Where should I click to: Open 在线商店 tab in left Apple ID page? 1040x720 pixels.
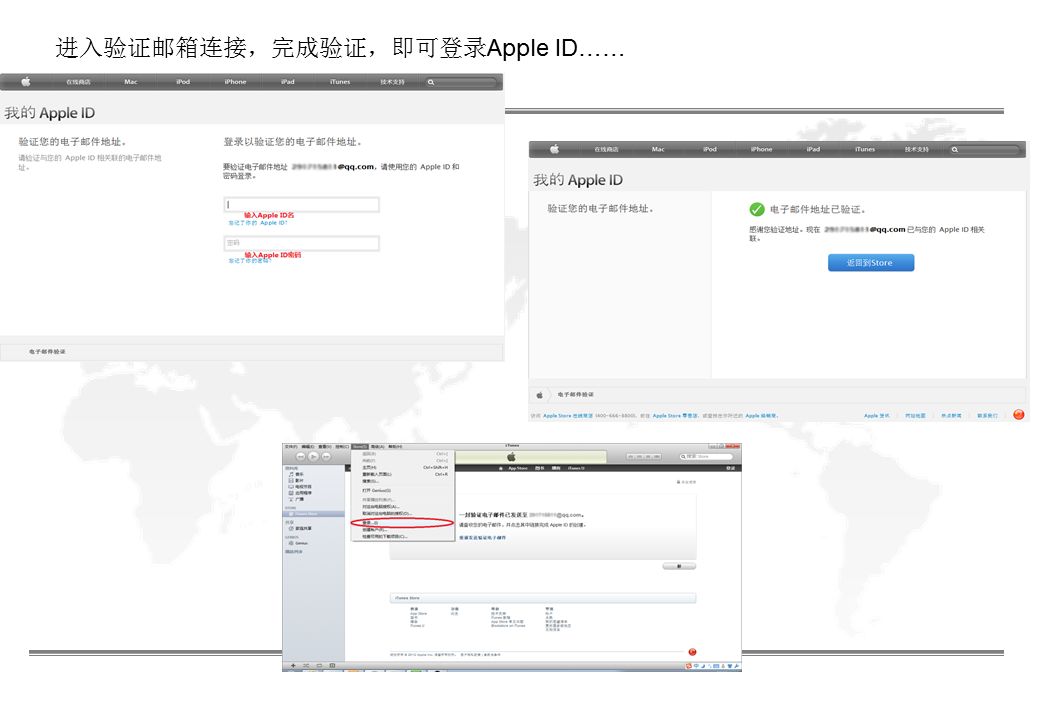[x=78, y=82]
